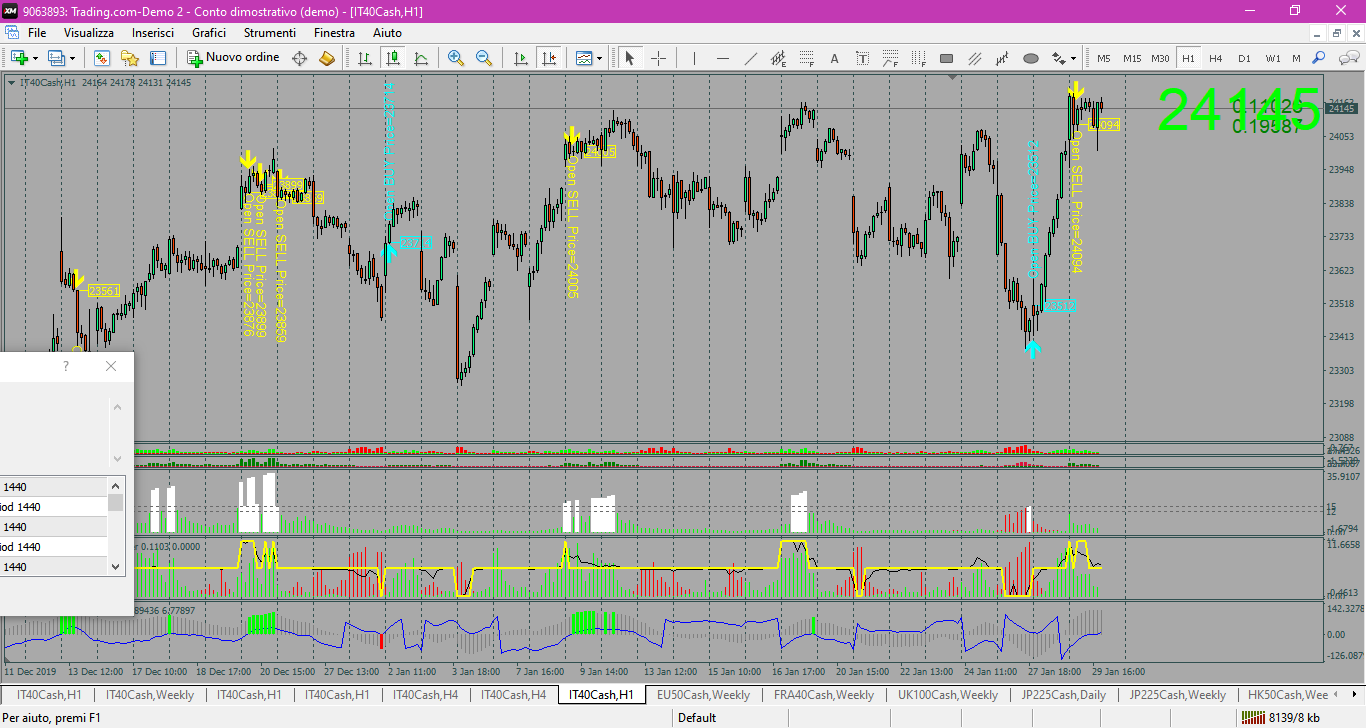Open the Strumenti menu

(x=270, y=33)
